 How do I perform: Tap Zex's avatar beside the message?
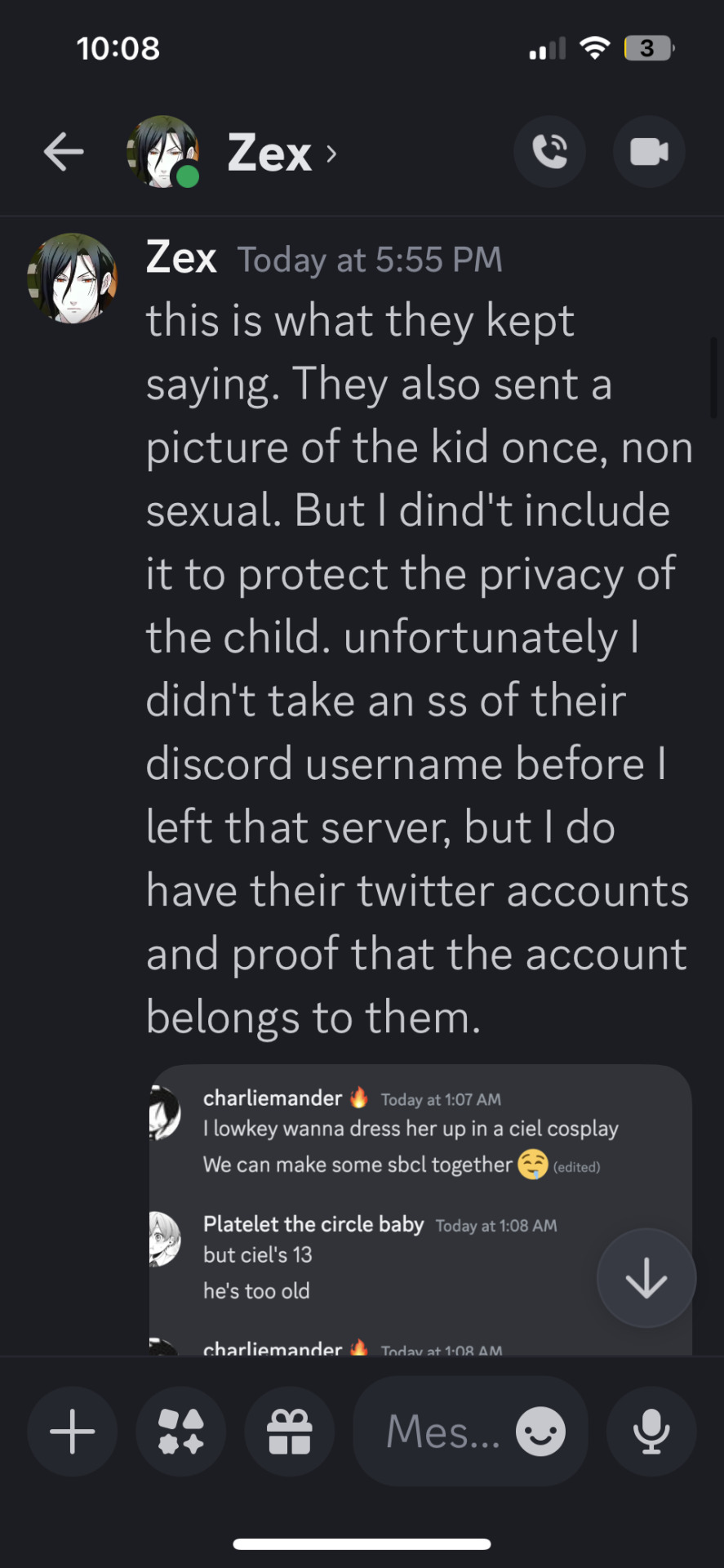[73, 278]
